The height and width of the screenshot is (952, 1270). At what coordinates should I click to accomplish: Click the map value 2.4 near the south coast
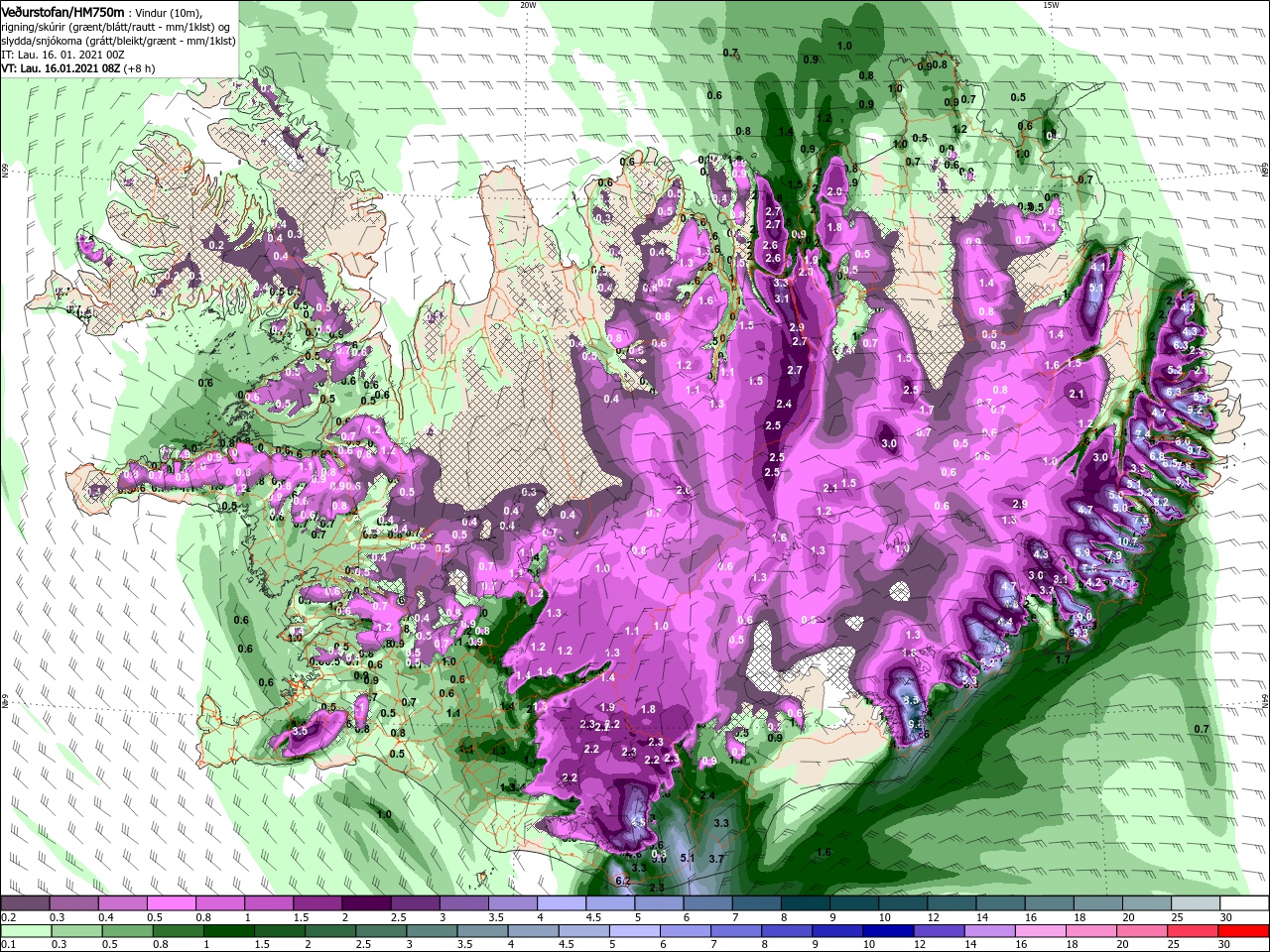[707, 796]
